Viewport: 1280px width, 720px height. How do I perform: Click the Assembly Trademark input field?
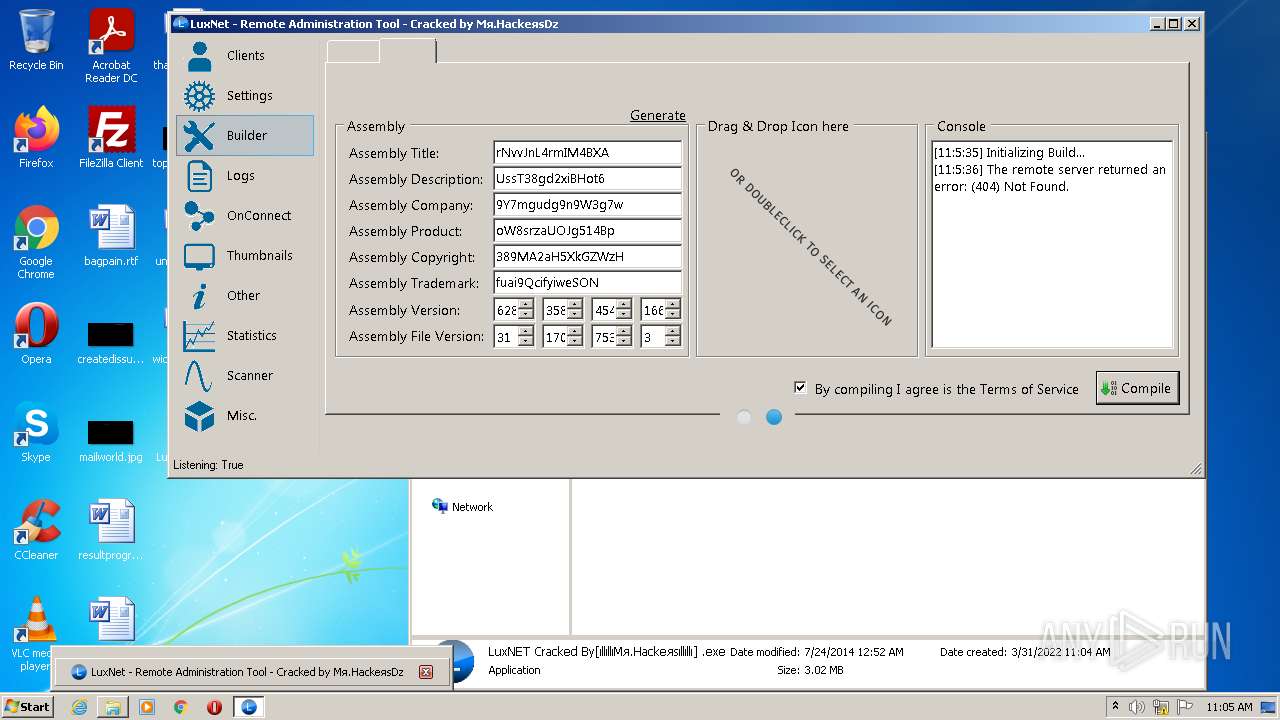(x=587, y=283)
